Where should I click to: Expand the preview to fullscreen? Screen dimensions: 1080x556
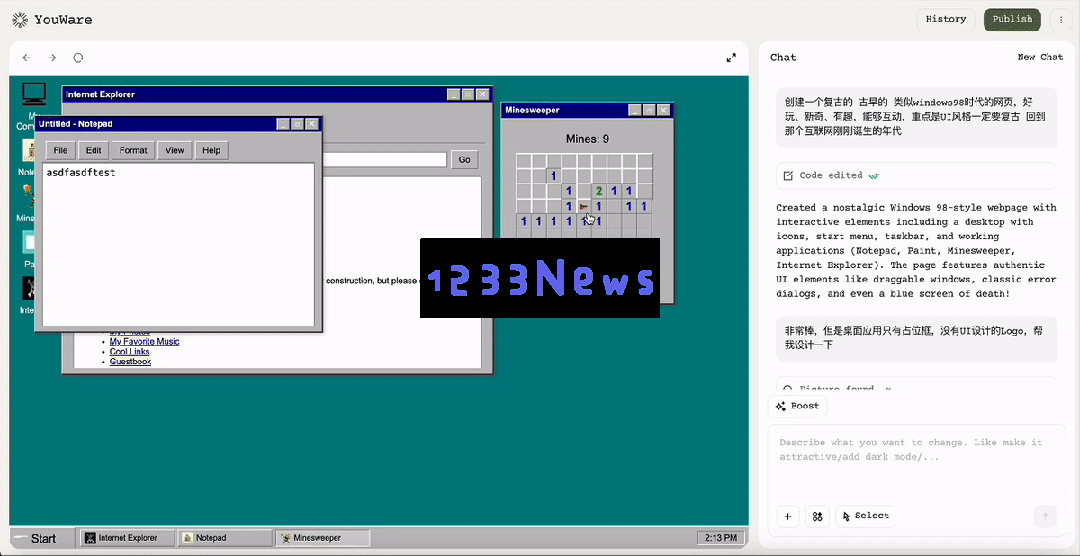pos(731,58)
